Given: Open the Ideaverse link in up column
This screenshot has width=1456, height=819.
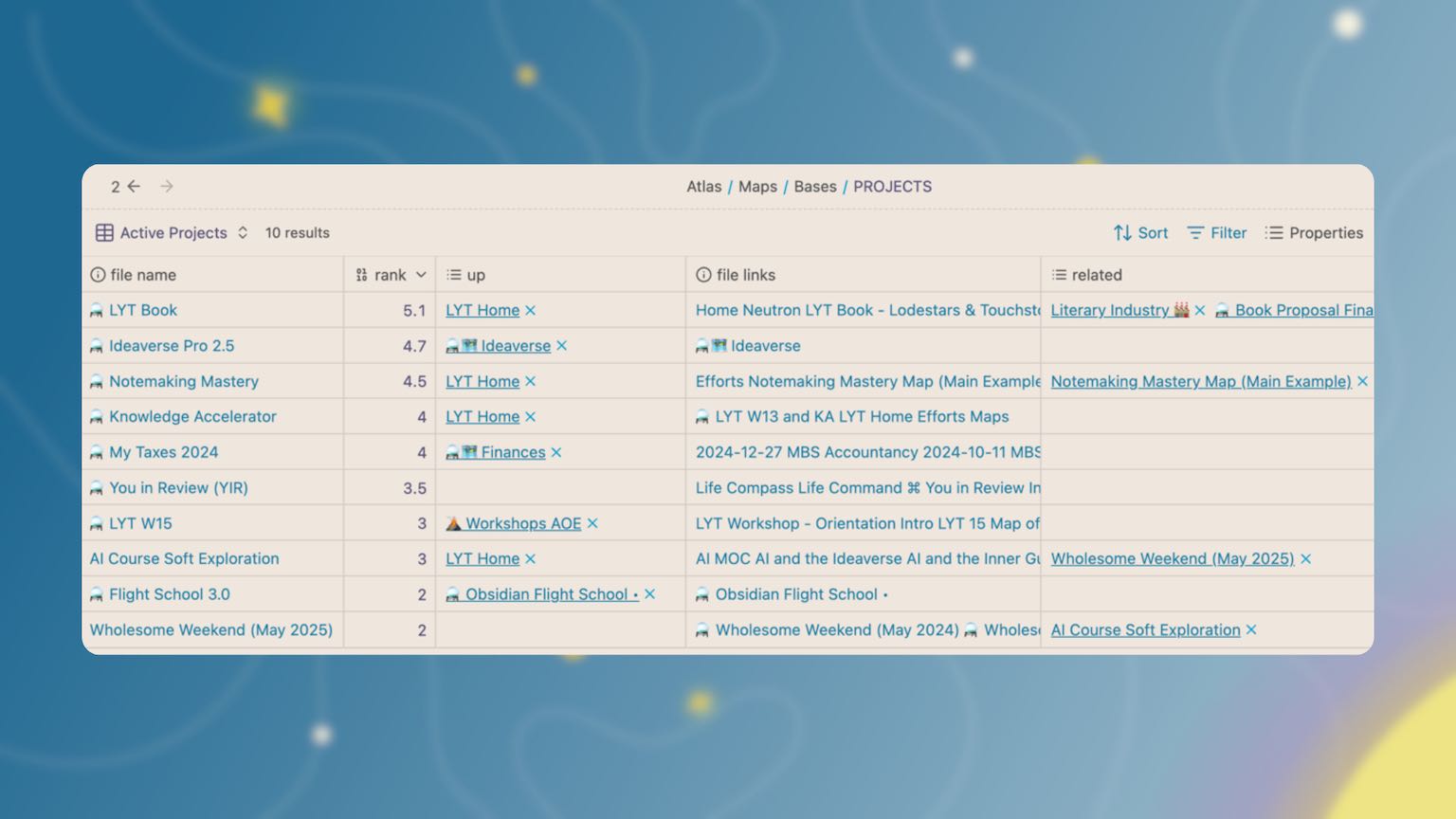Looking at the screenshot, I should point(499,346).
